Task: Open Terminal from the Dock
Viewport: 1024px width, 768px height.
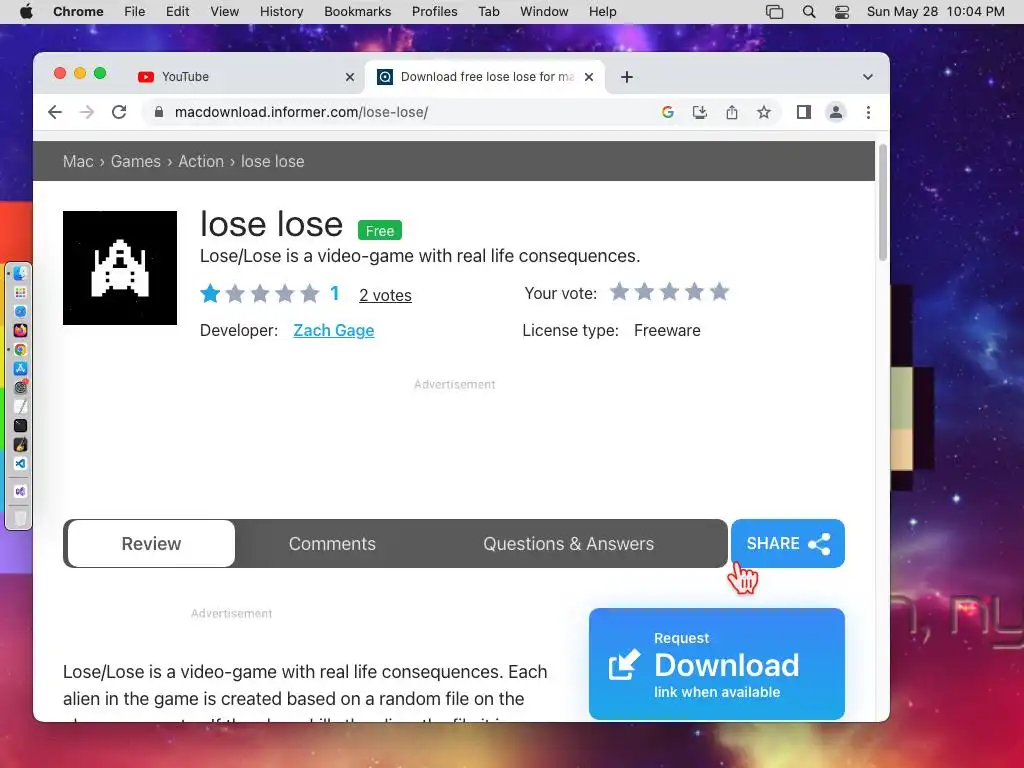Action: tap(20, 426)
